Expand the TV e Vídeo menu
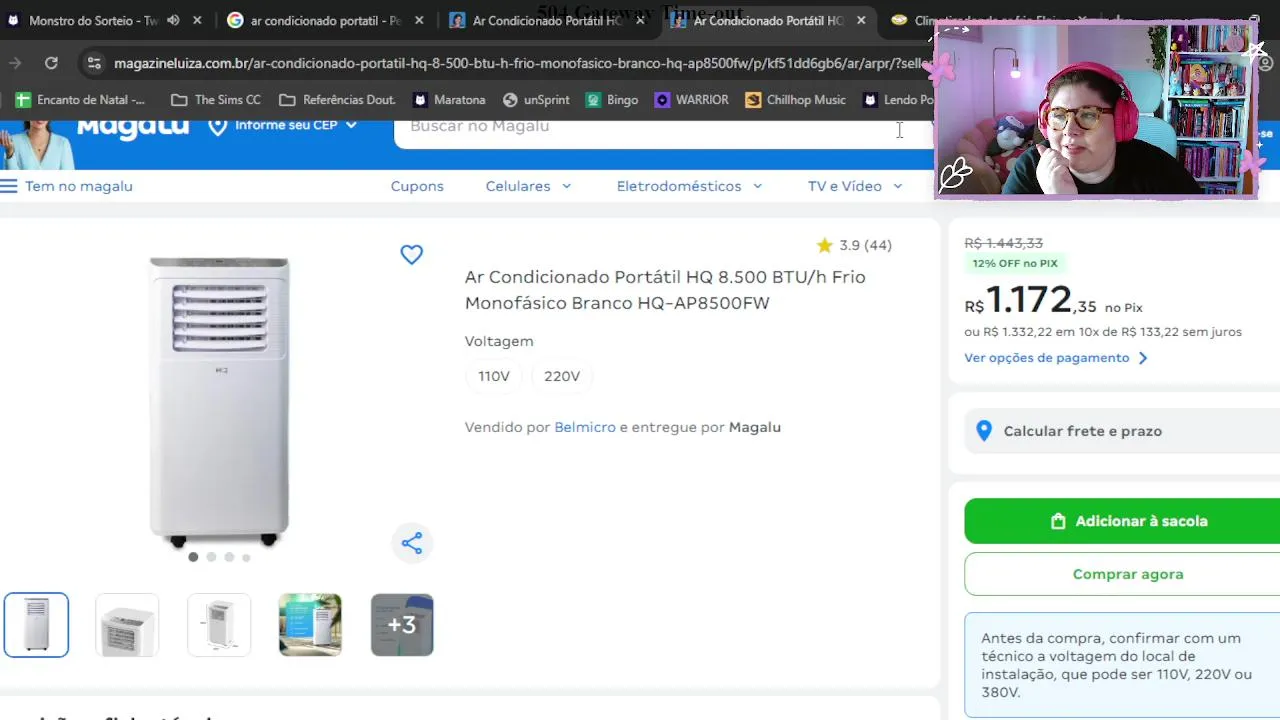1280x720 pixels. pyautogui.click(x=855, y=186)
